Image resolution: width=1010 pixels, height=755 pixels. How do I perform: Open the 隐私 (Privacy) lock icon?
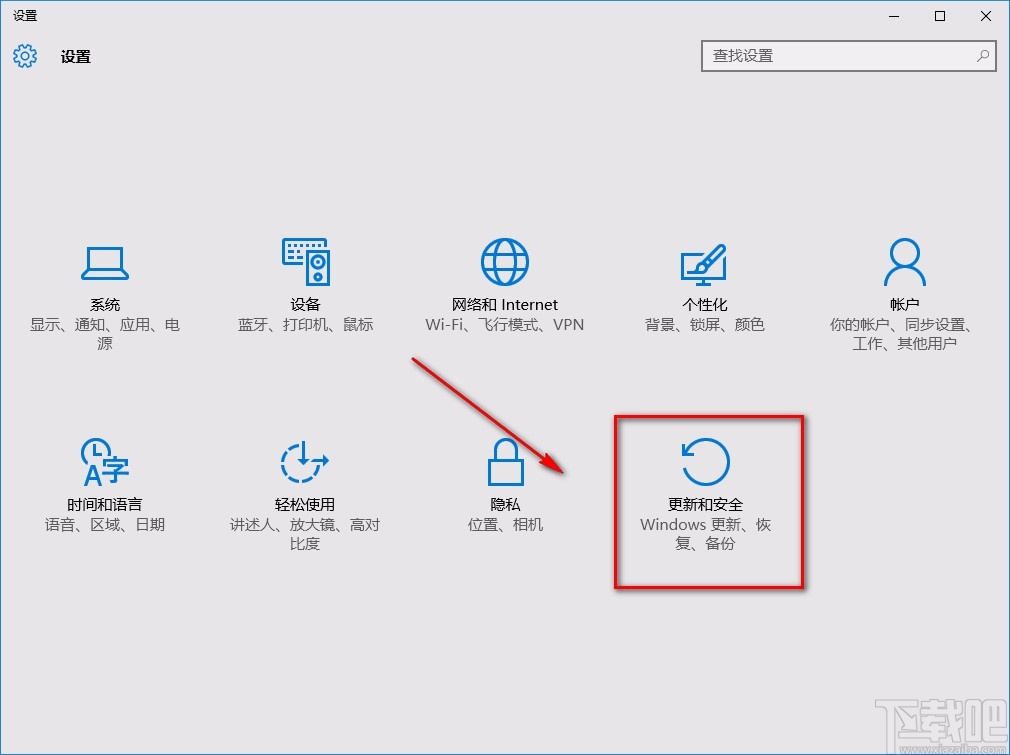pyautogui.click(x=504, y=462)
